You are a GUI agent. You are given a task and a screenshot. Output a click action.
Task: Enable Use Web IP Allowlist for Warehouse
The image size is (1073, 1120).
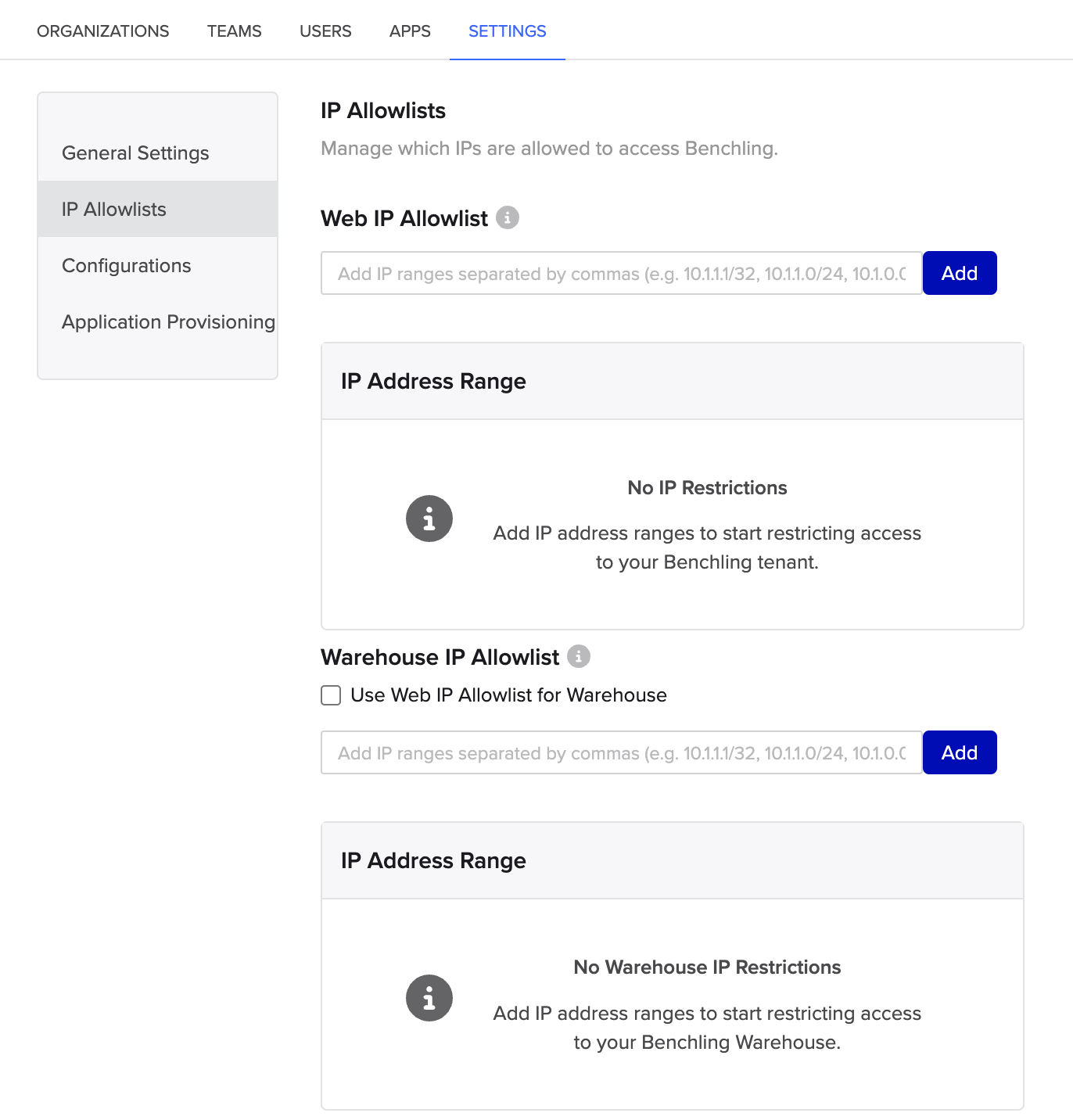(x=330, y=695)
